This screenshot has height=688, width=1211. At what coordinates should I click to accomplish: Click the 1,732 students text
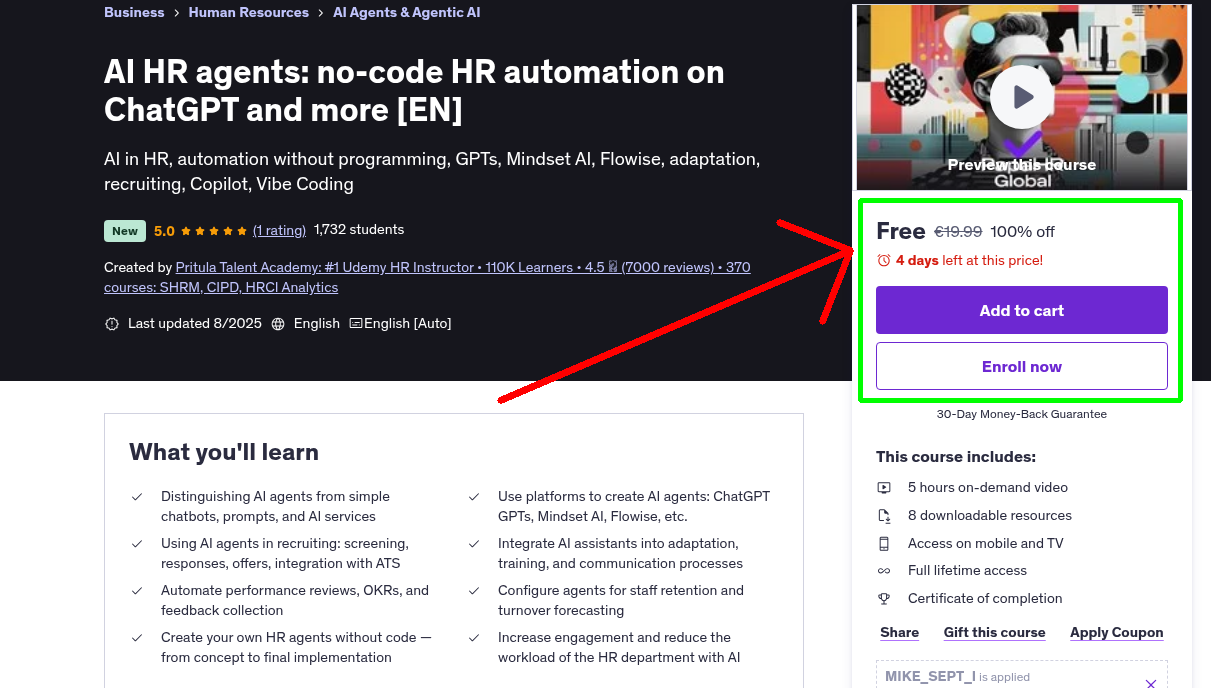(x=359, y=230)
